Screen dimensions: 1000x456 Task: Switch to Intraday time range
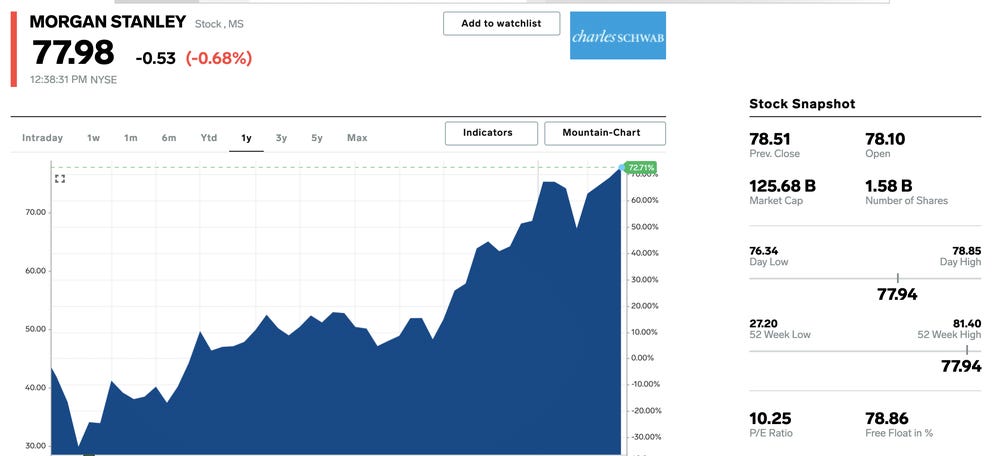42,138
